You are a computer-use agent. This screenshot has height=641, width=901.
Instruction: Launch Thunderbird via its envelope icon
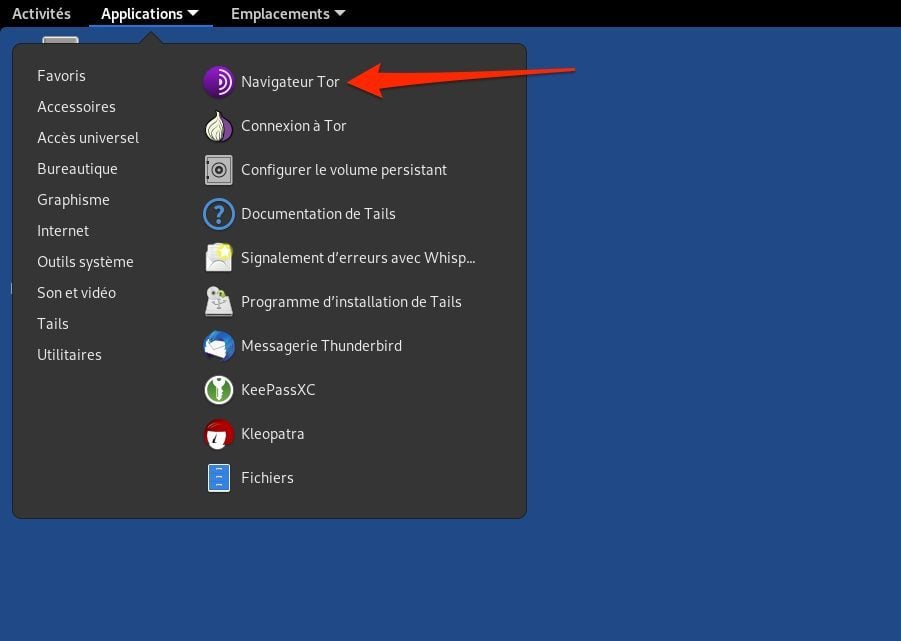219,346
